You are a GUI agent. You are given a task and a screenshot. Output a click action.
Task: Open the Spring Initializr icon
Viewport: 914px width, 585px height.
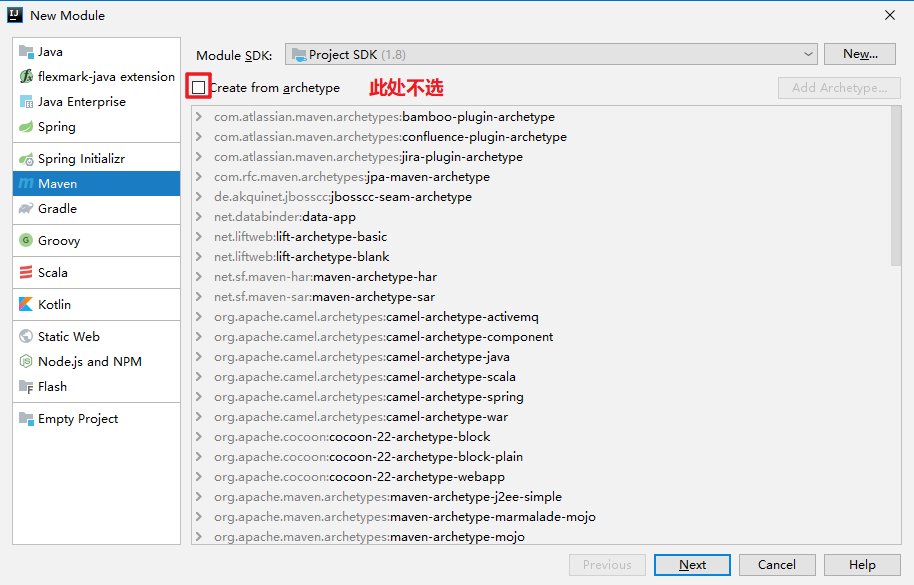26,159
